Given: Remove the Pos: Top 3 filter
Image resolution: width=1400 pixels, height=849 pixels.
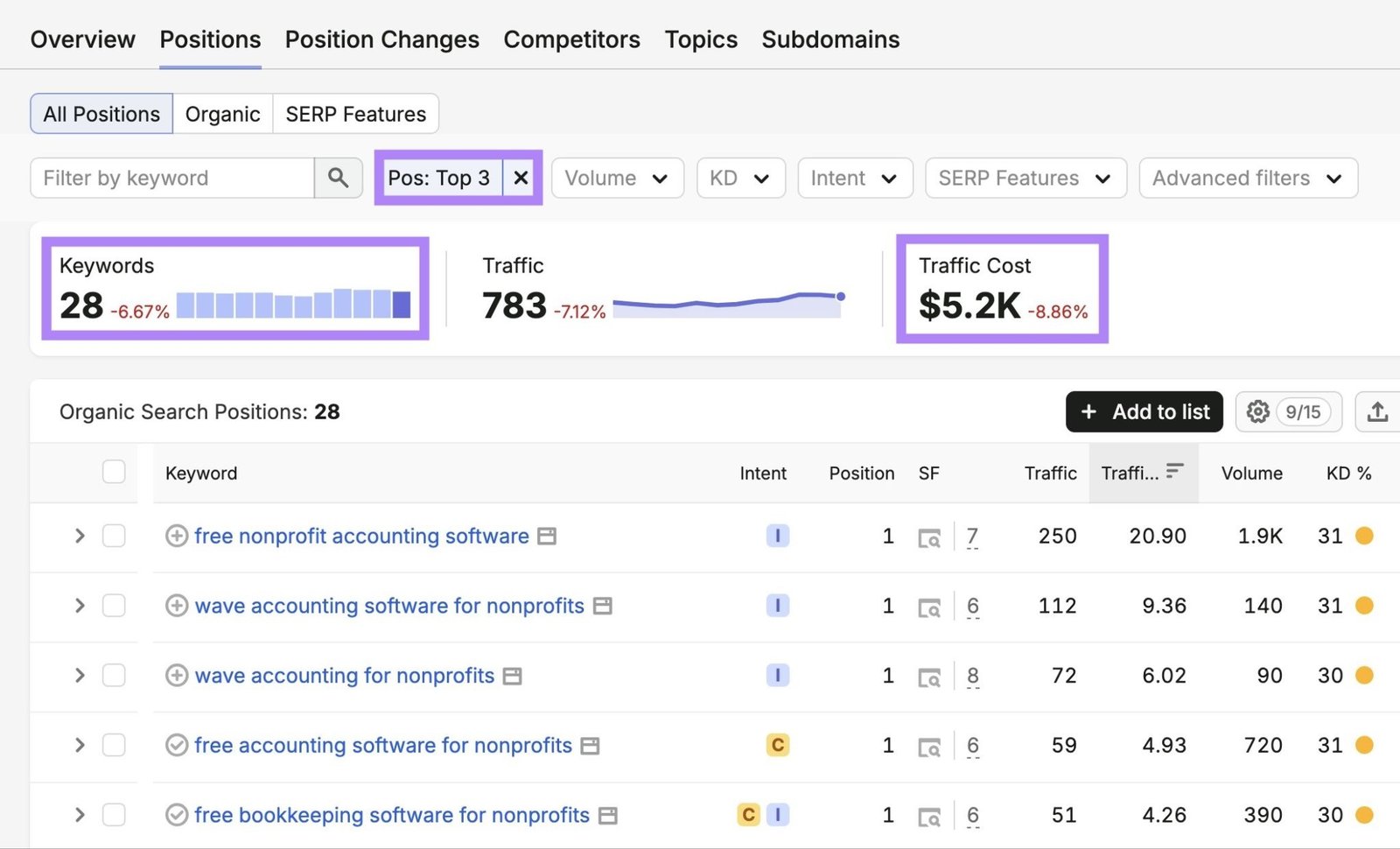Looking at the screenshot, I should [x=521, y=178].
